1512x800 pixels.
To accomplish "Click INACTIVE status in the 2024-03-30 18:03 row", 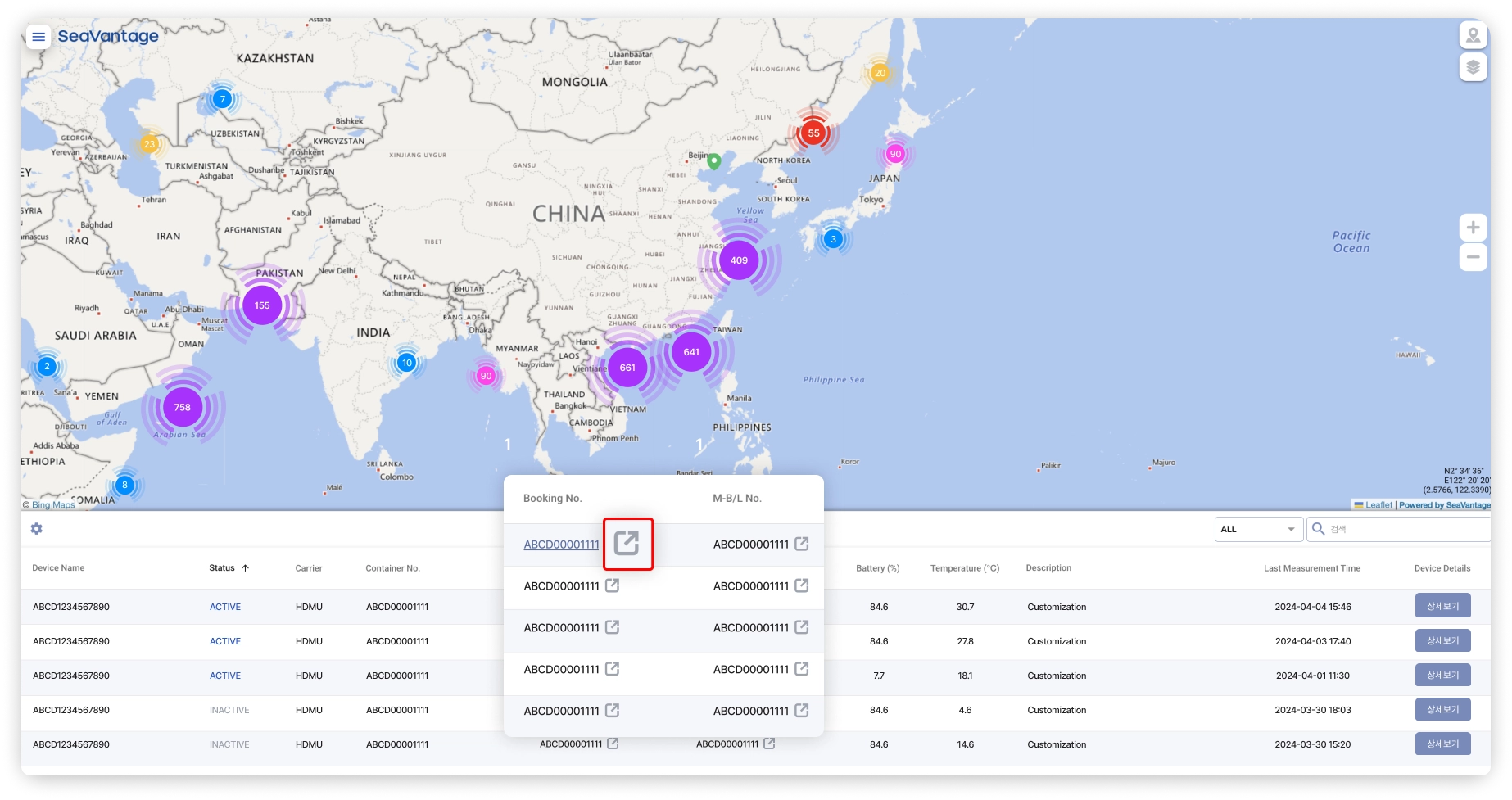I will coord(229,710).
